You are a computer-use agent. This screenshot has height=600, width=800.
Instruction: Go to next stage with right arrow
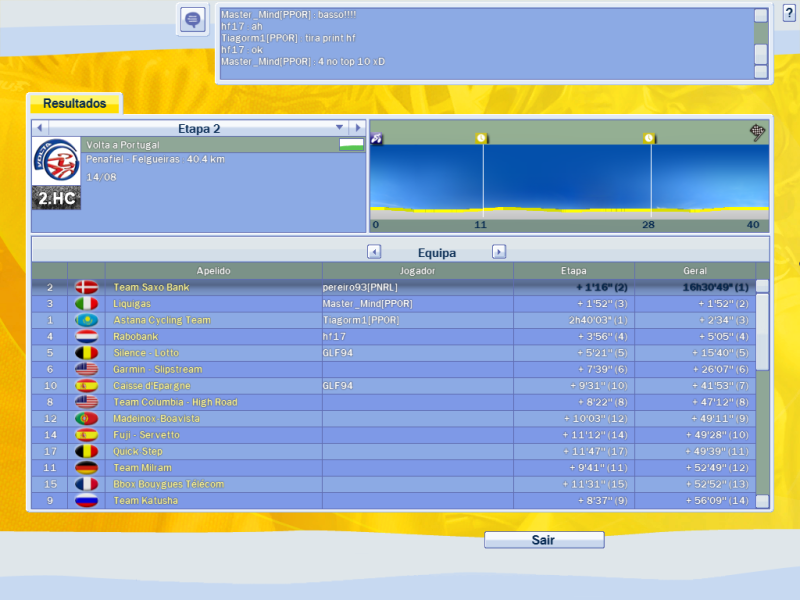coord(357,128)
